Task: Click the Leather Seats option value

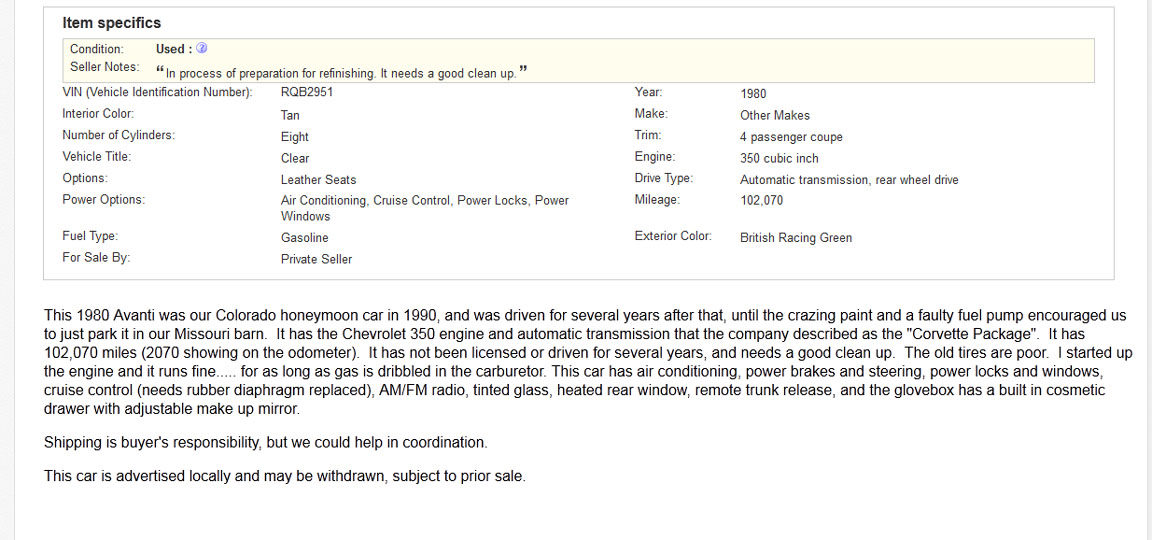Action: [318, 180]
